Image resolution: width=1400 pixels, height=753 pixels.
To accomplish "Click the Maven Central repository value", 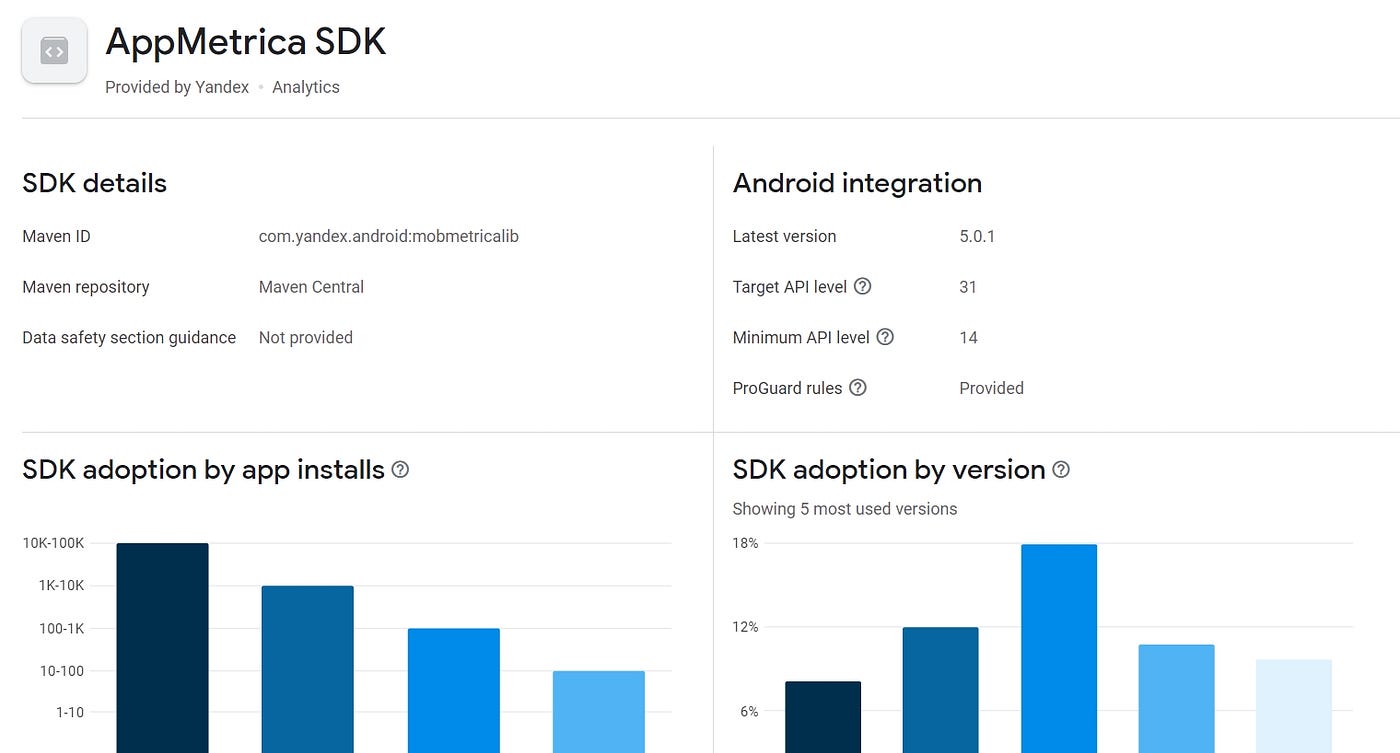I will click(310, 287).
